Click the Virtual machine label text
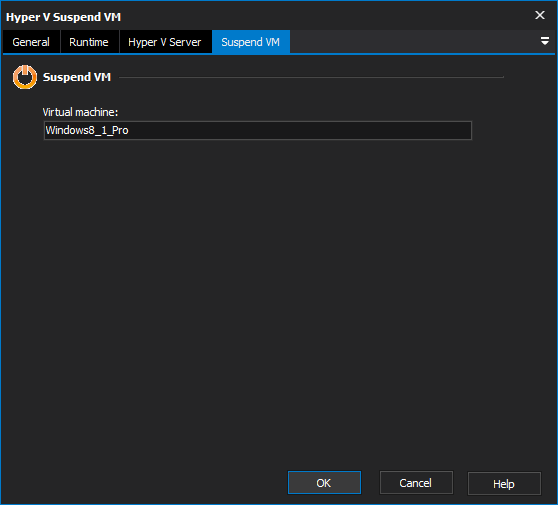558x505 pixels. click(80, 112)
